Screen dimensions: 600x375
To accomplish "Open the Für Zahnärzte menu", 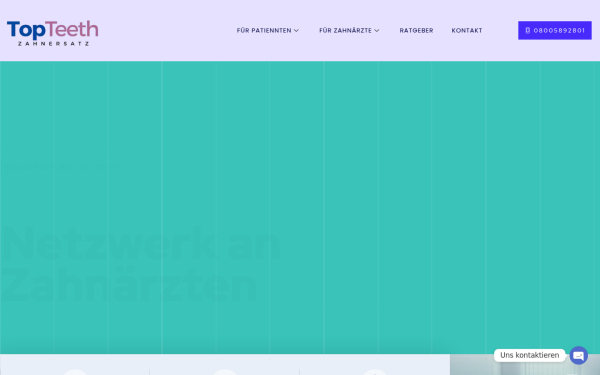I will click(x=345, y=31).
